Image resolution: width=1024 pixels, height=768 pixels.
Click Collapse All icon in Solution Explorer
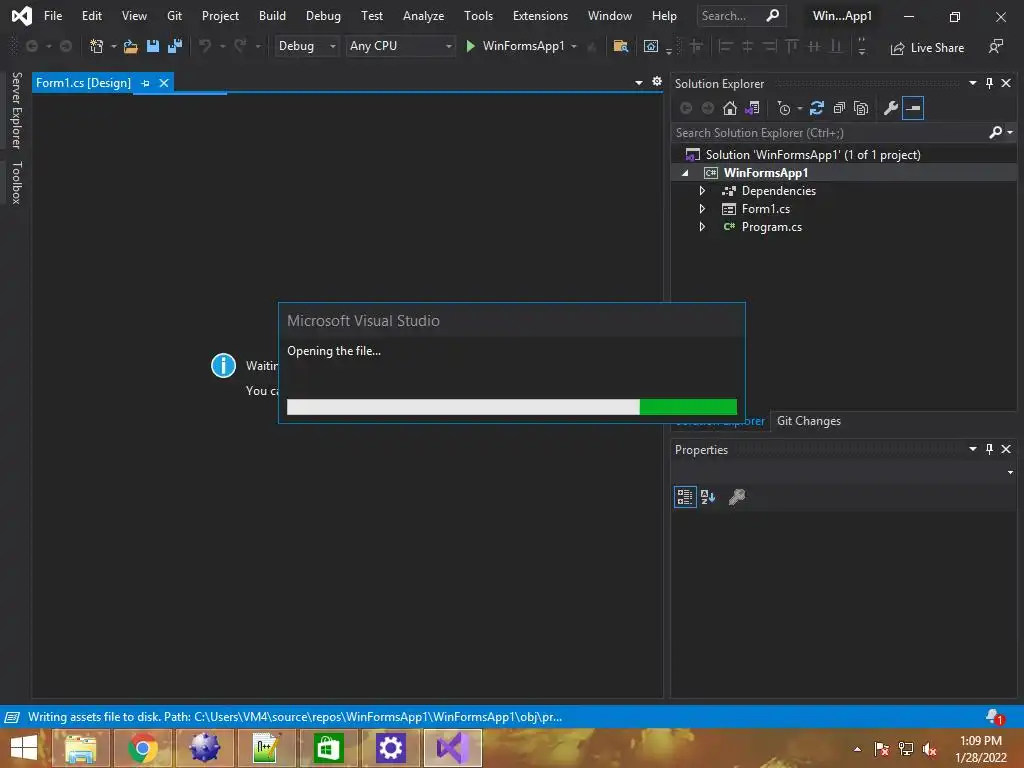839,108
